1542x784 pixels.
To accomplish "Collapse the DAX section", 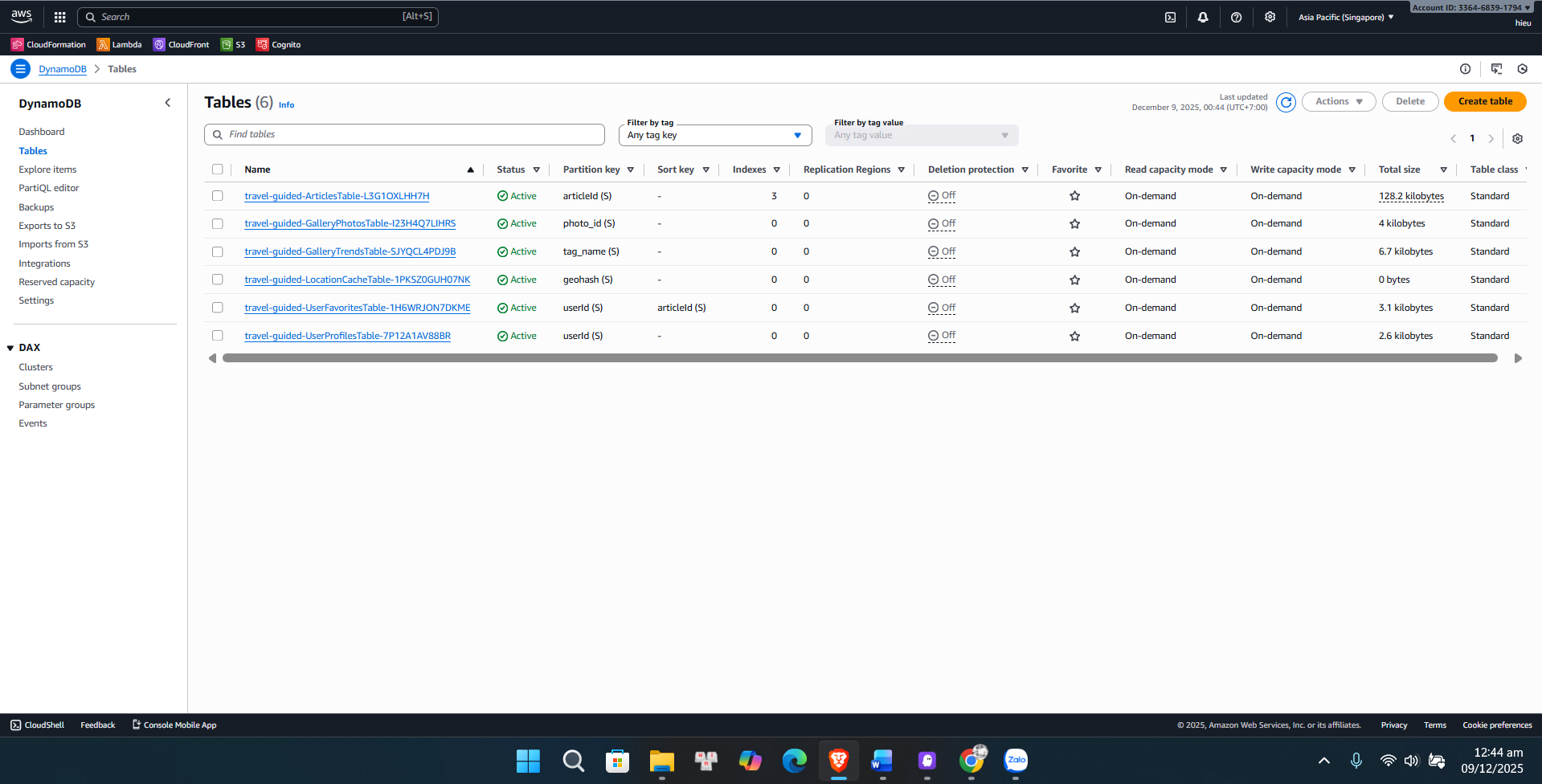I will (x=10, y=347).
